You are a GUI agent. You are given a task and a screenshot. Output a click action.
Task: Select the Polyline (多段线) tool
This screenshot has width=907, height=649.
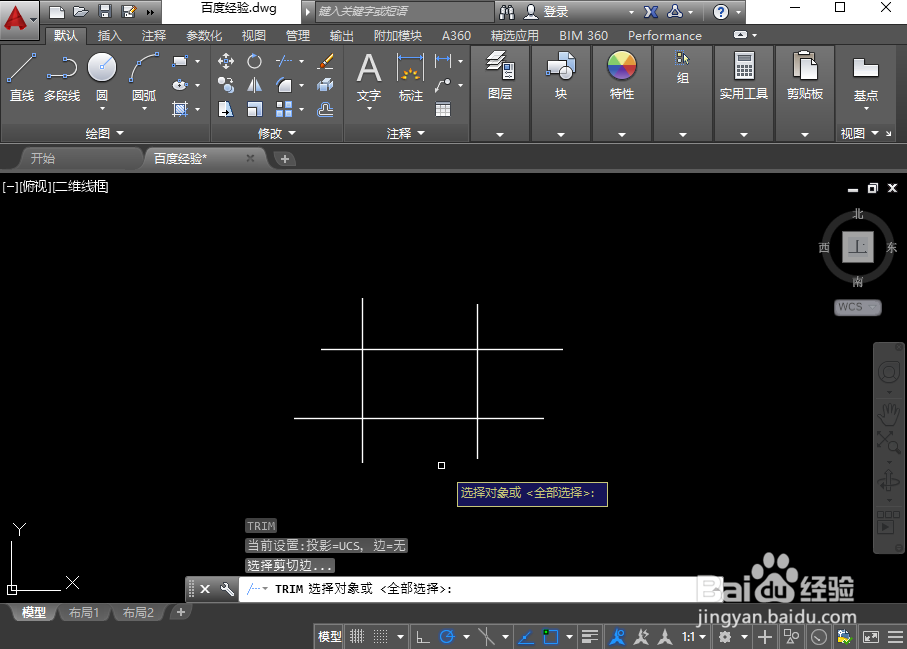pyautogui.click(x=62, y=77)
